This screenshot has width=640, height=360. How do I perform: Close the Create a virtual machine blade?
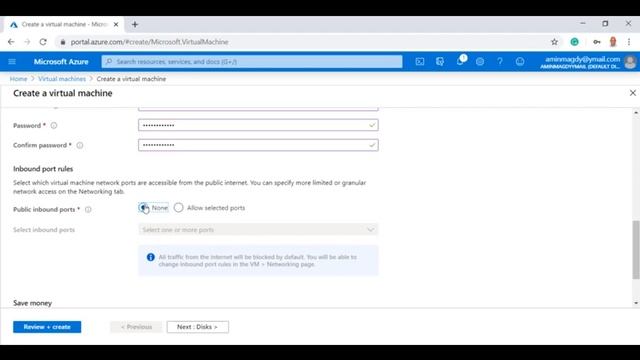pos(633,93)
